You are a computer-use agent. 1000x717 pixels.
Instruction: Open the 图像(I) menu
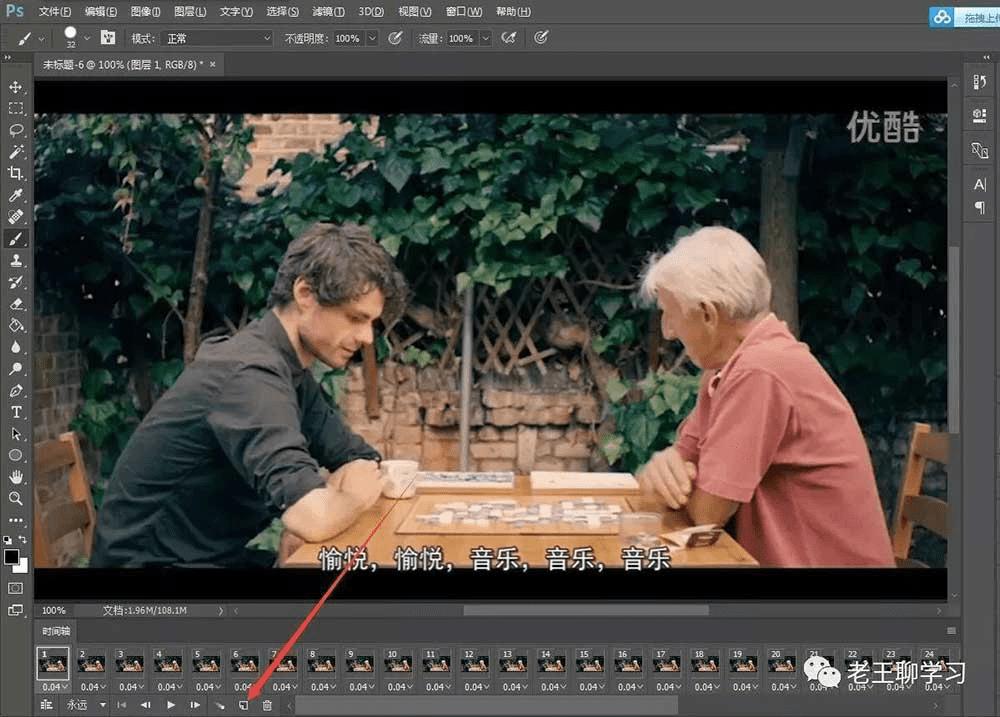coord(145,11)
